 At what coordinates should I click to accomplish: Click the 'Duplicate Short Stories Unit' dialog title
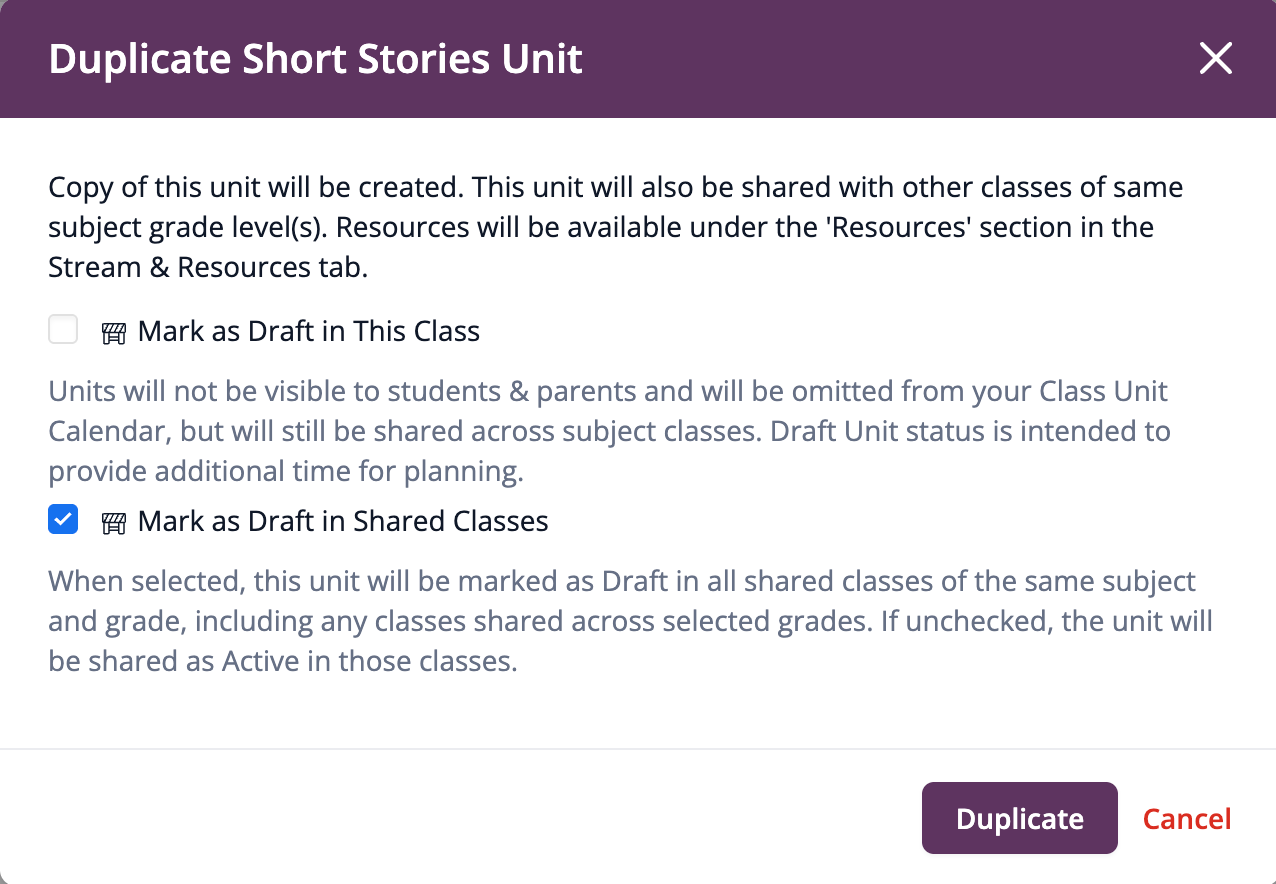315,60
